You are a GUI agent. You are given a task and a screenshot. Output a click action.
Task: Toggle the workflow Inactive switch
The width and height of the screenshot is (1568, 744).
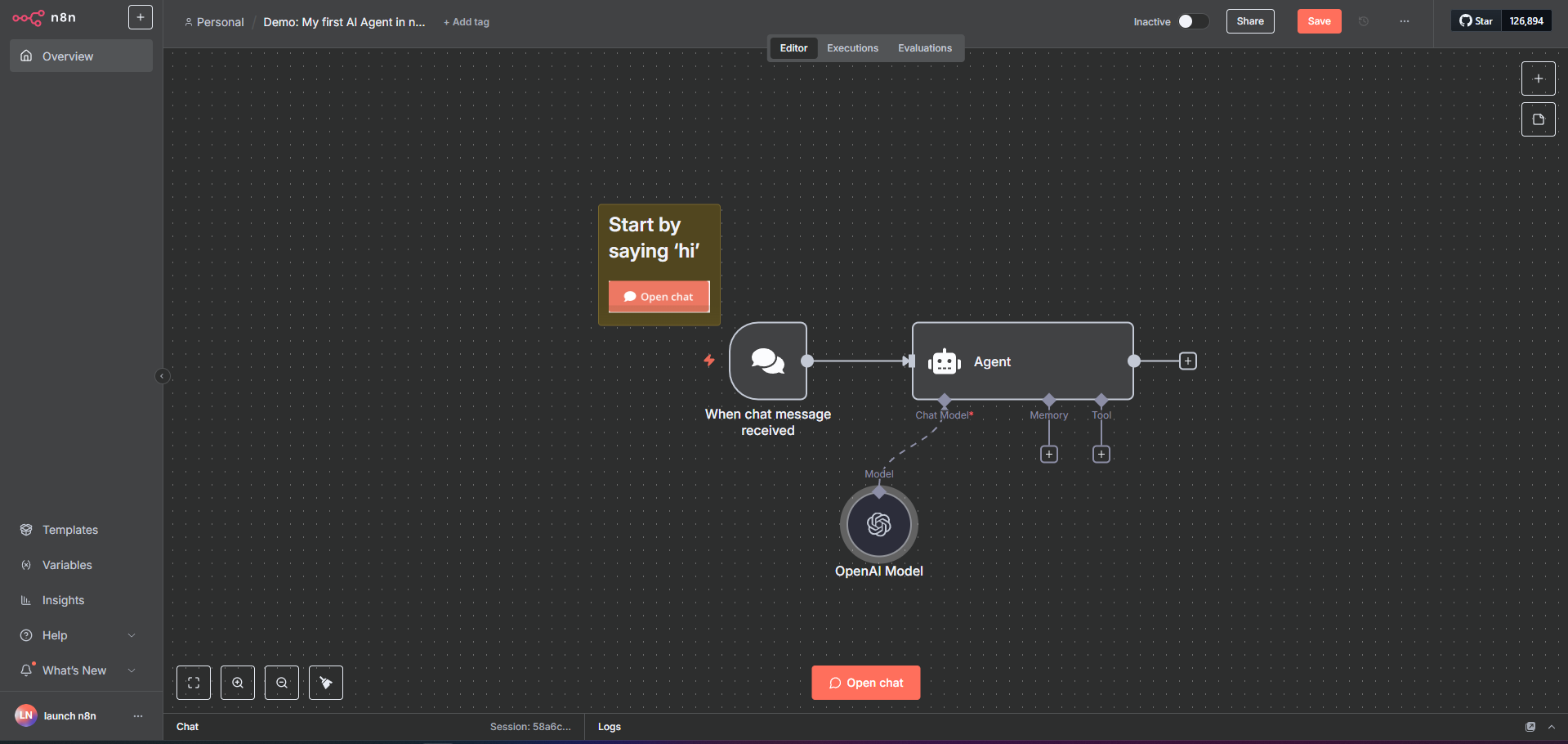tap(1192, 21)
